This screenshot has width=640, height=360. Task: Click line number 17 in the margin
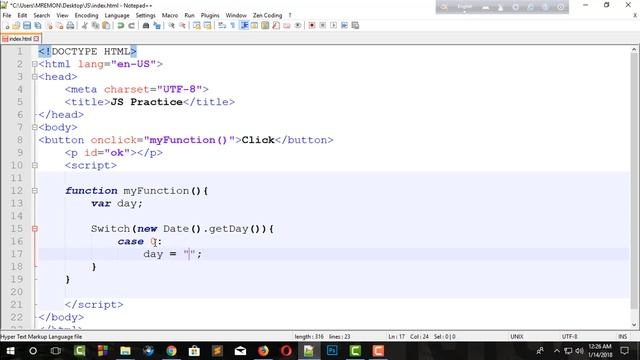click(x=17, y=254)
